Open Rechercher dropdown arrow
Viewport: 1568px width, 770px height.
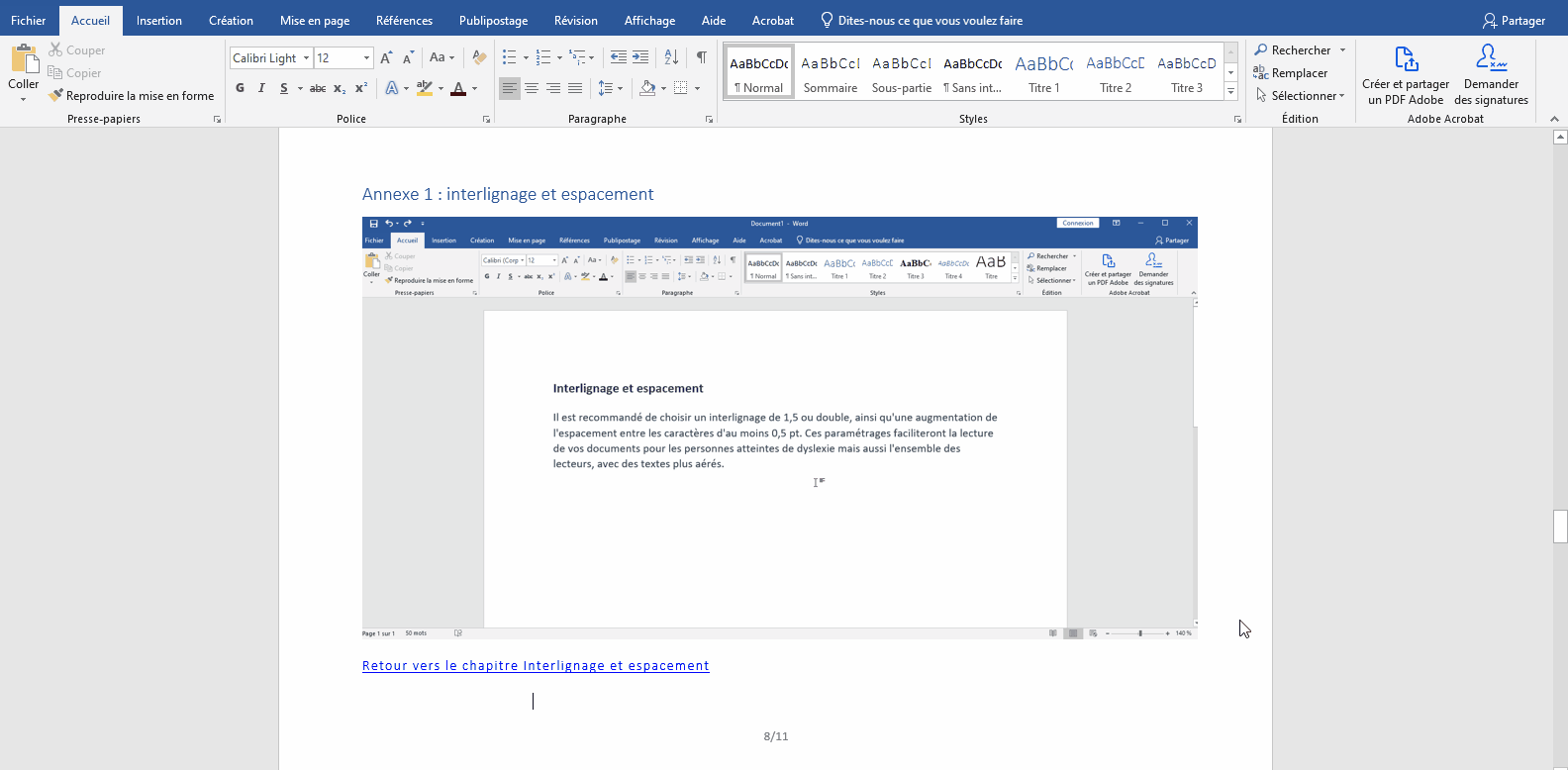coord(1343,50)
